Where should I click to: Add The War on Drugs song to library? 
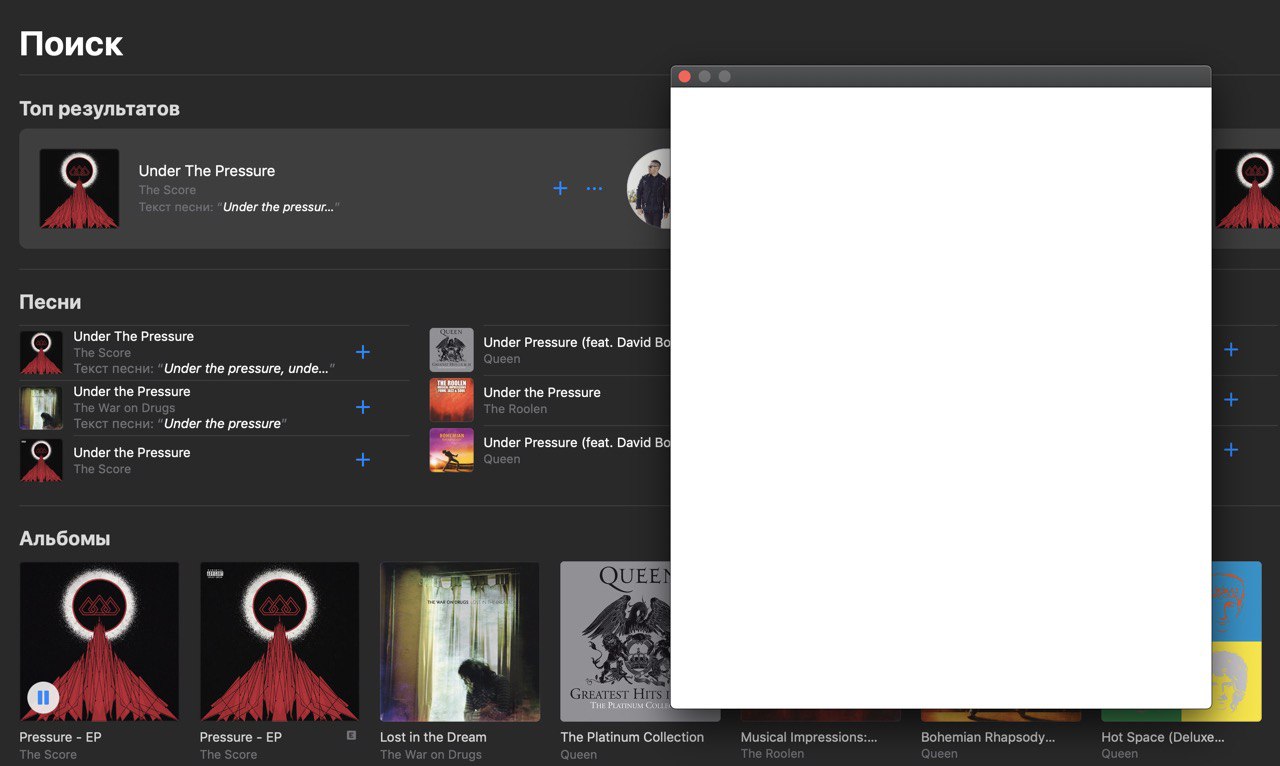coord(363,407)
